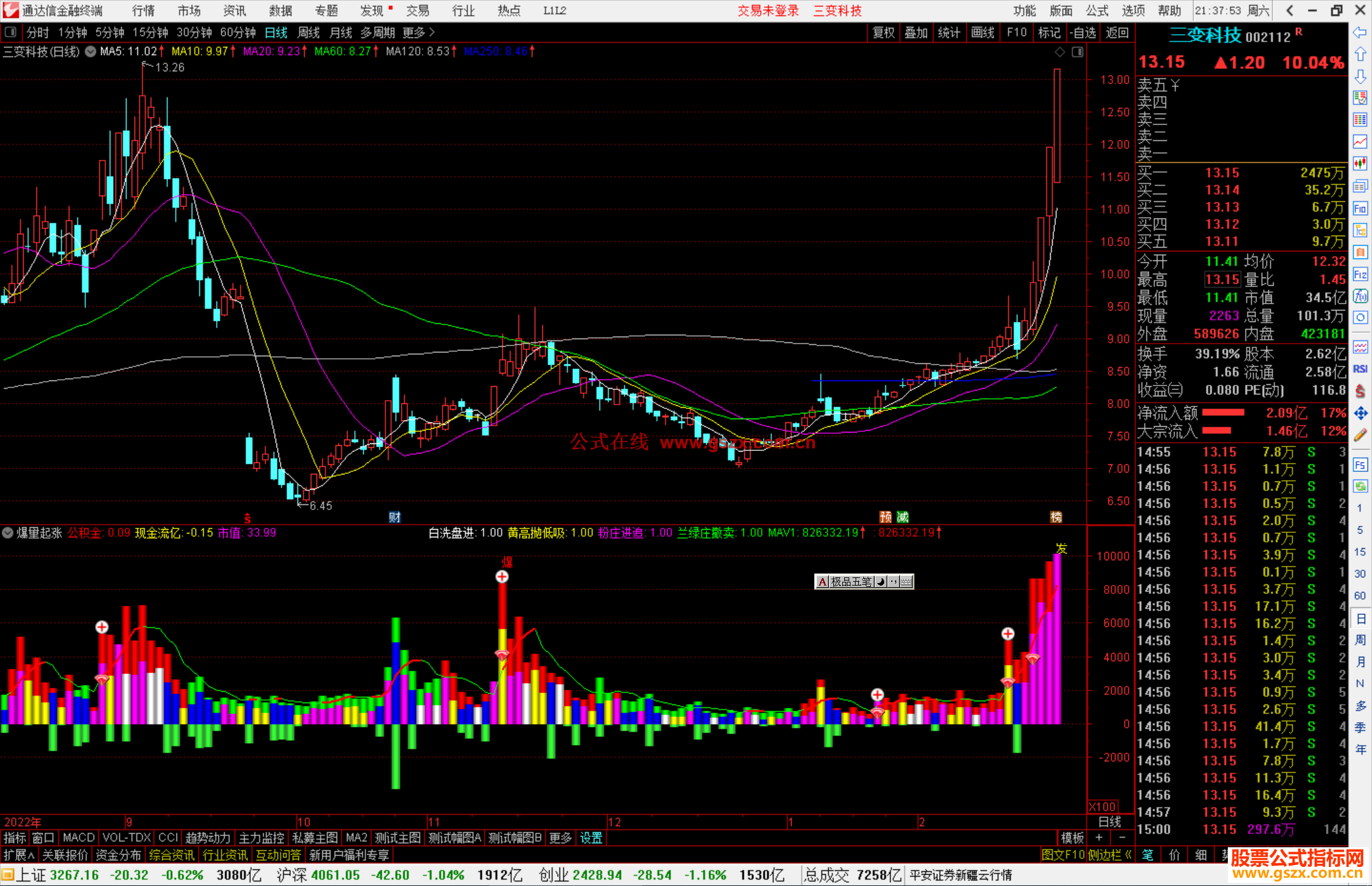Click the 复权 button

(883, 32)
